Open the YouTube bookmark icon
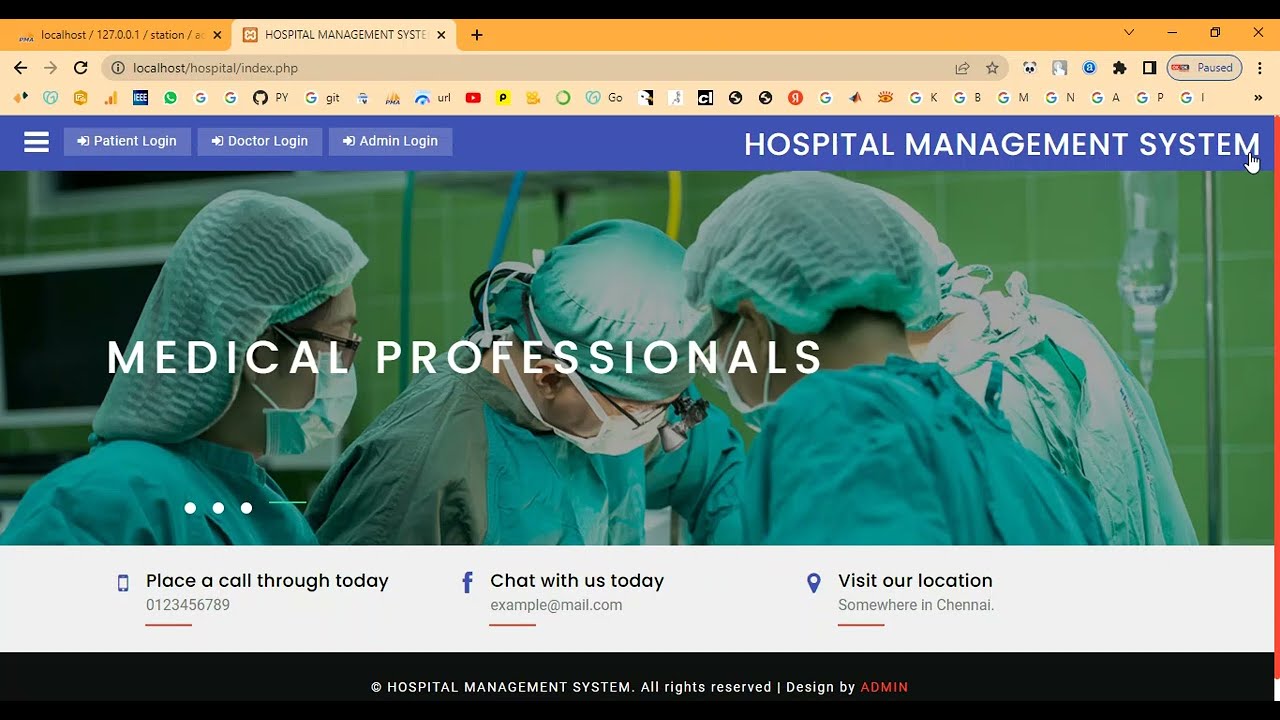This screenshot has height=720, width=1280. pyautogui.click(x=473, y=98)
